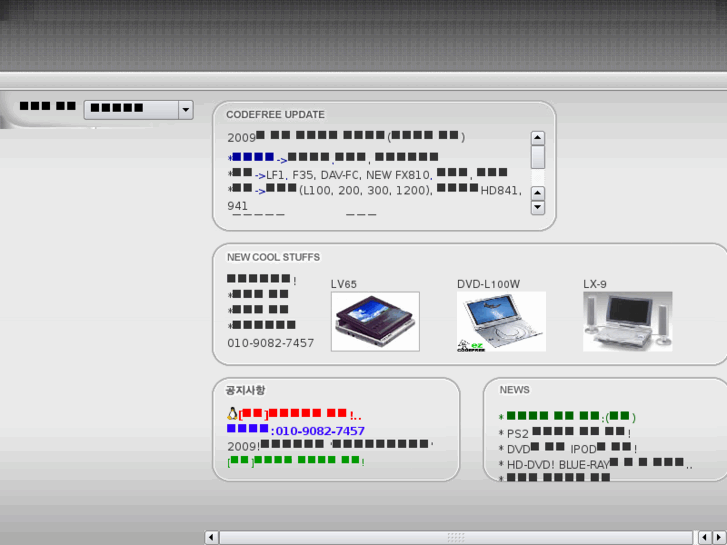Click the LF1, F35, DAV-FC update line
This screenshot has height=545, width=727.
(x=367, y=174)
